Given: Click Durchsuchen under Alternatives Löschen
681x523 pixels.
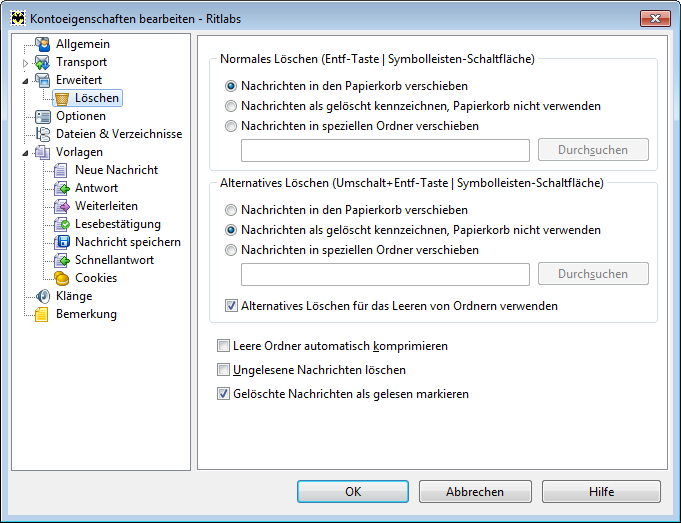Looking at the screenshot, I should click(x=593, y=274).
